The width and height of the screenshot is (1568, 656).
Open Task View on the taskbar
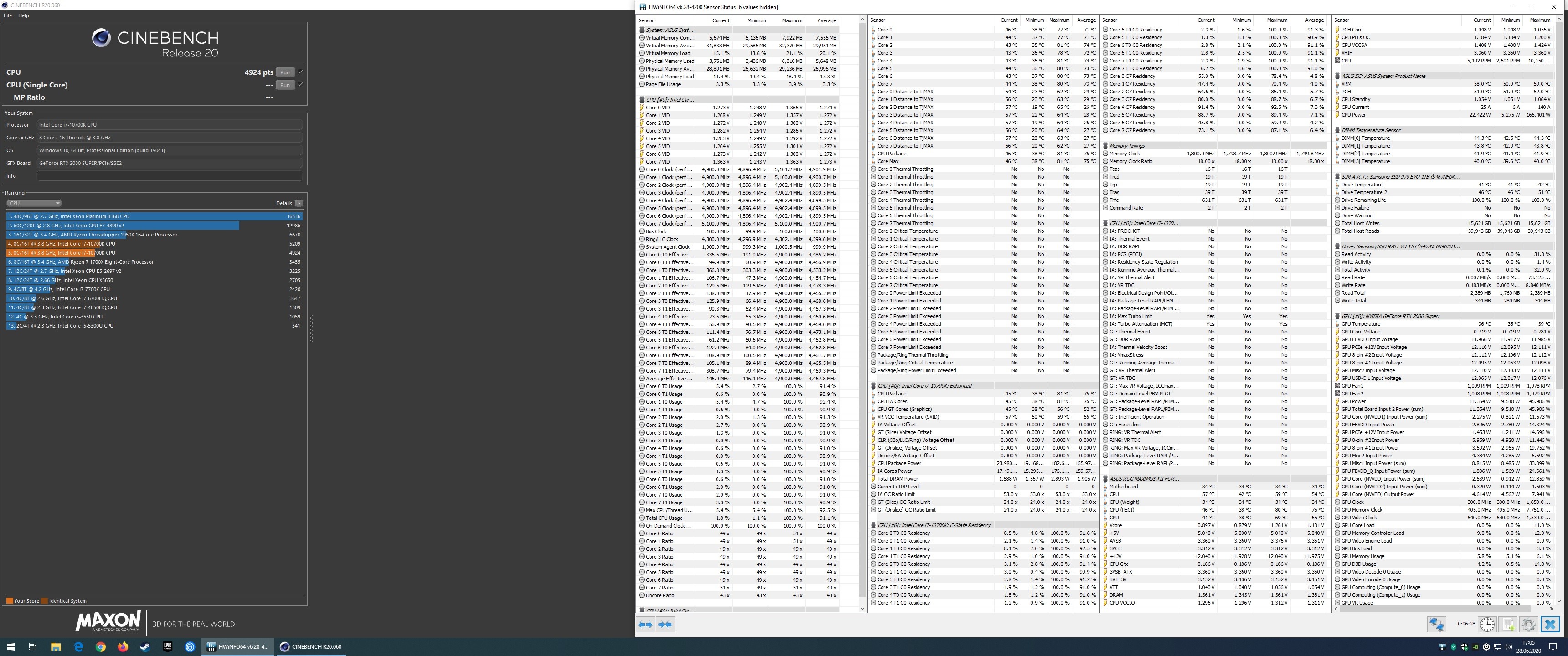(x=33, y=646)
